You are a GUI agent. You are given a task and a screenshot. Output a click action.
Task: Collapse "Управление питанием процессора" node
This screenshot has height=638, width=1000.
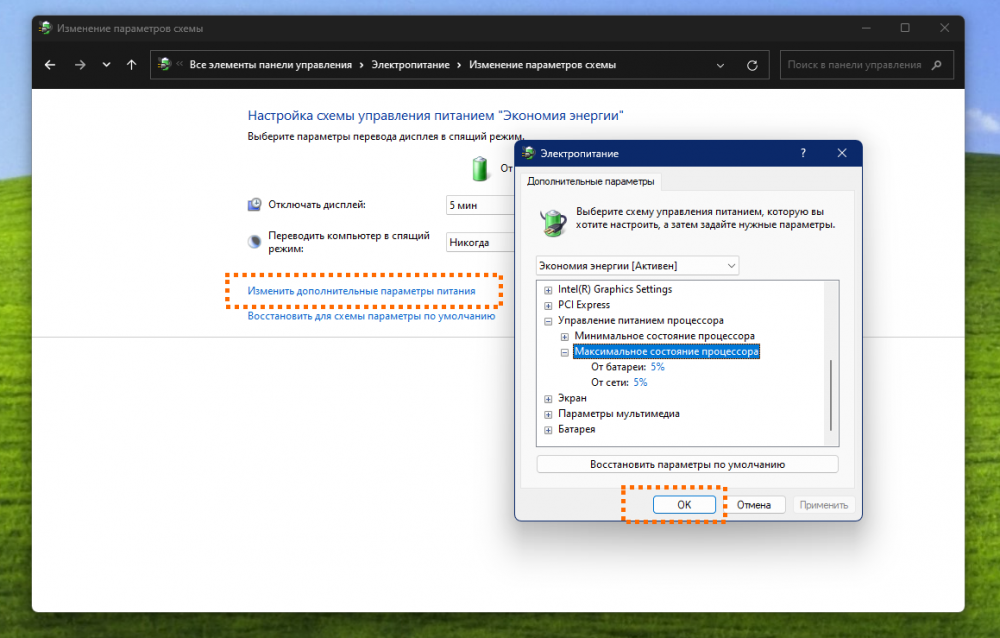tap(548, 321)
